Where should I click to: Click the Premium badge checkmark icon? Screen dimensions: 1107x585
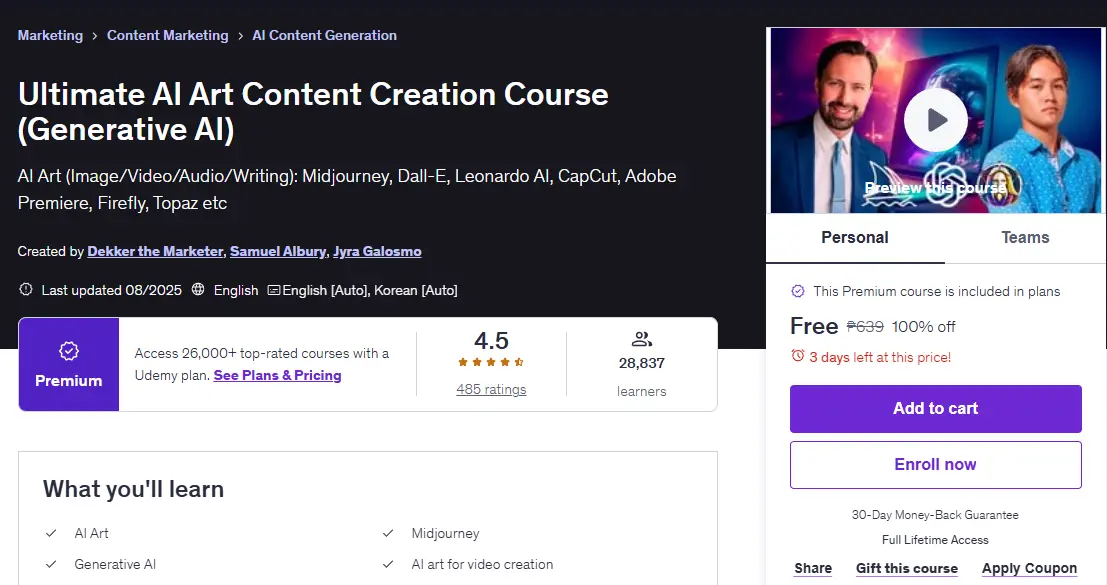coord(68,351)
